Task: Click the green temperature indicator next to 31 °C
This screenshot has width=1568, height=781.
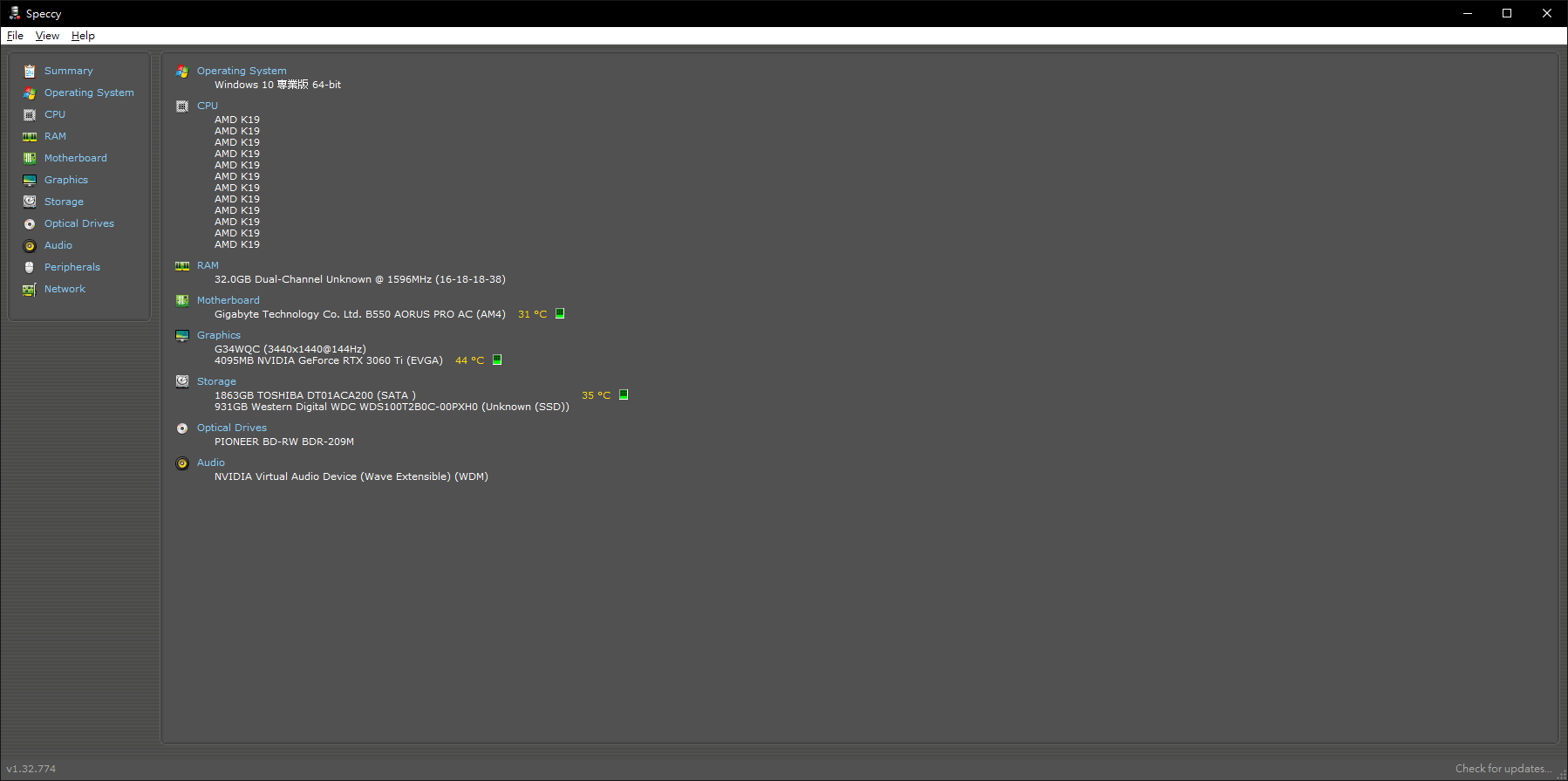Action: [x=560, y=313]
